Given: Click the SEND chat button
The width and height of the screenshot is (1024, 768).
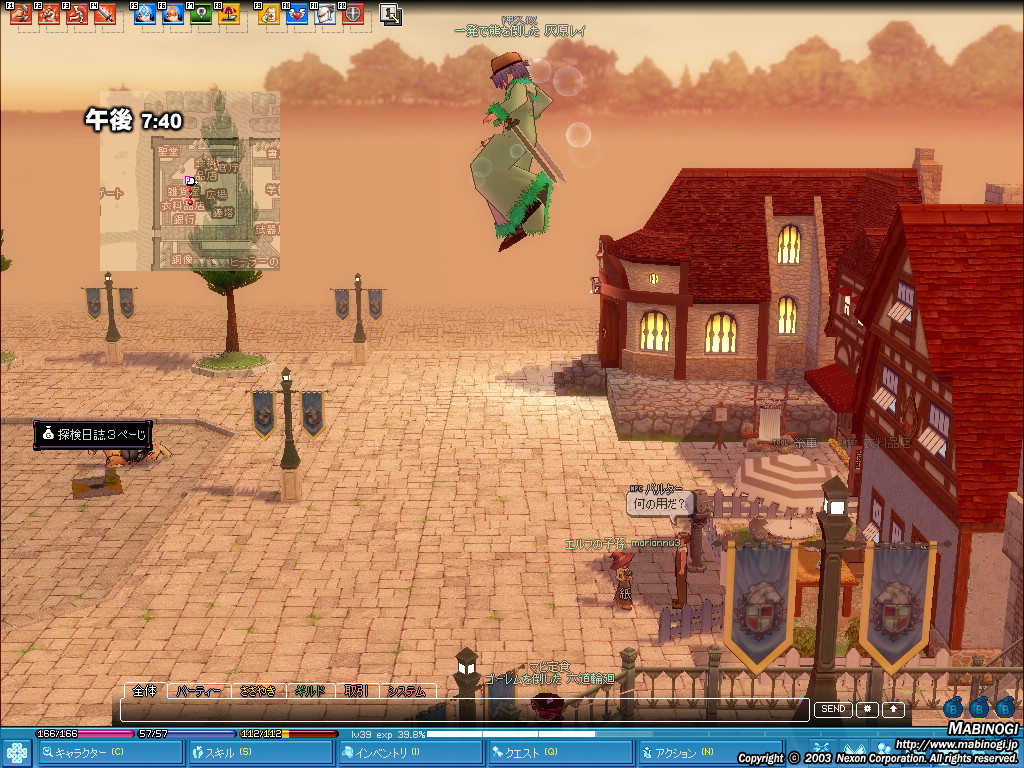Looking at the screenshot, I should (833, 709).
